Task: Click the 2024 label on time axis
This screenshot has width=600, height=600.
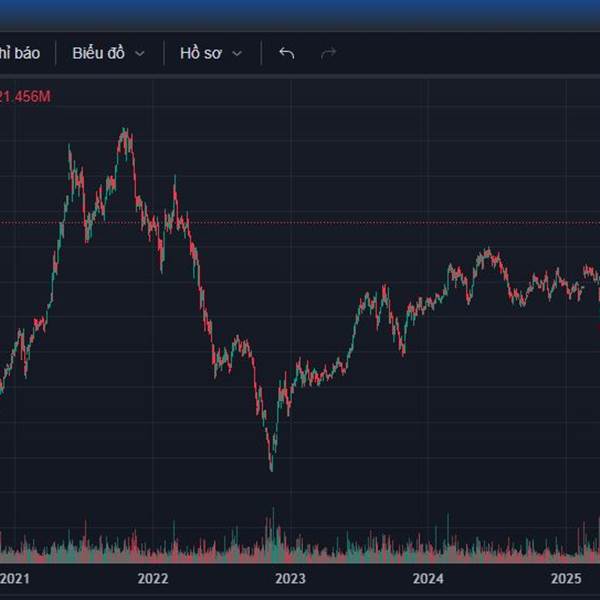Action: point(428,578)
